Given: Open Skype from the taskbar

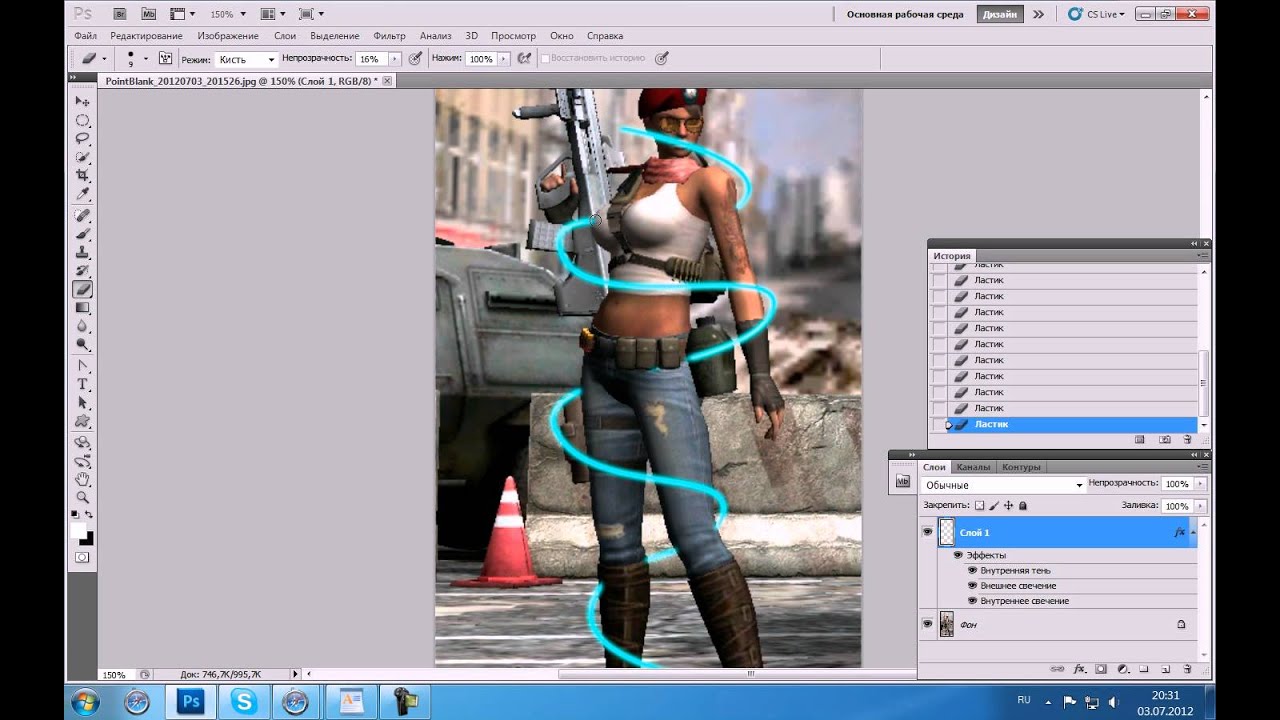Looking at the screenshot, I should point(243,702).
